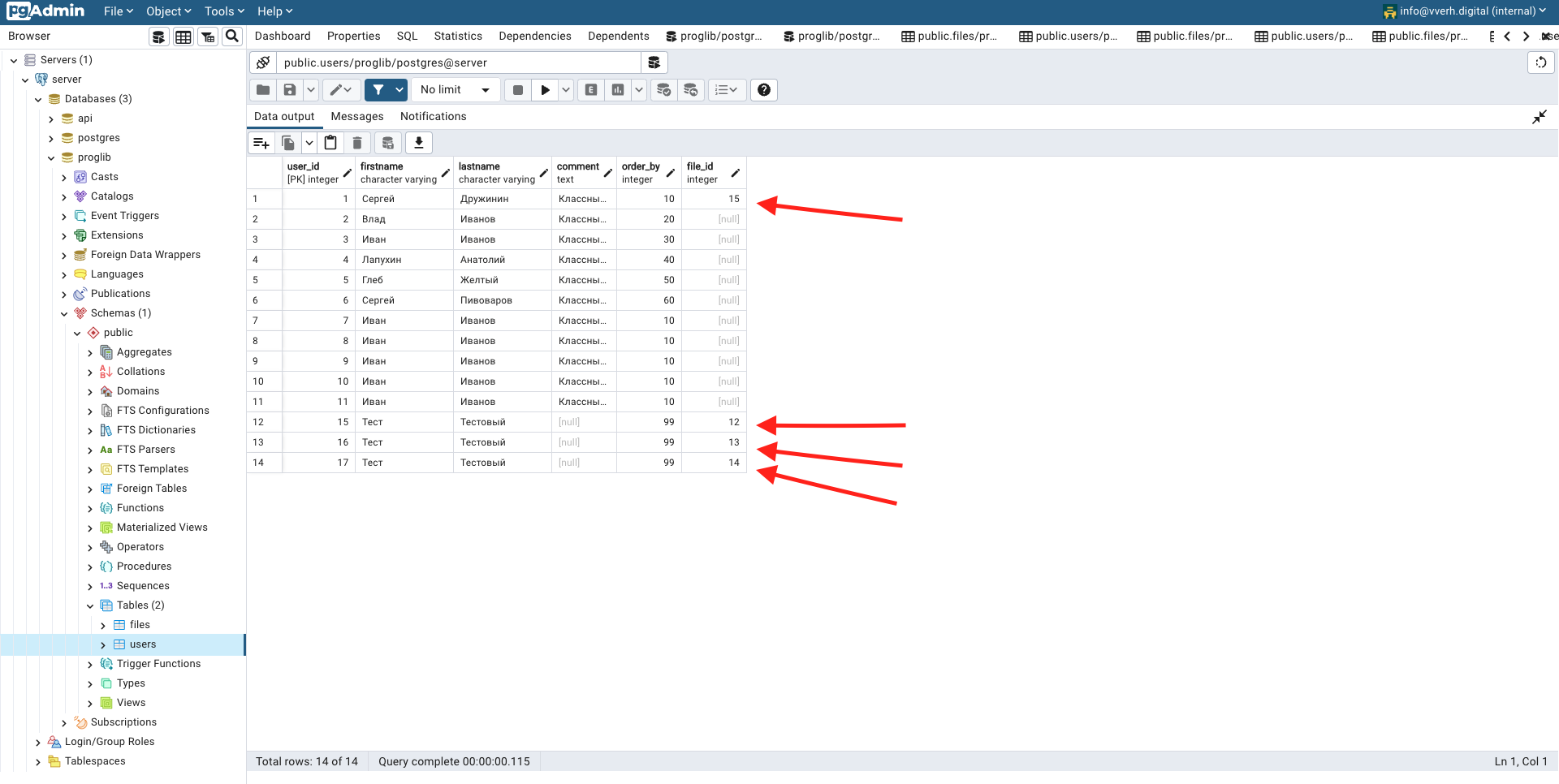Open the Execute options dropdown arrow
The image size is (1559, 784).
(566, 90)
